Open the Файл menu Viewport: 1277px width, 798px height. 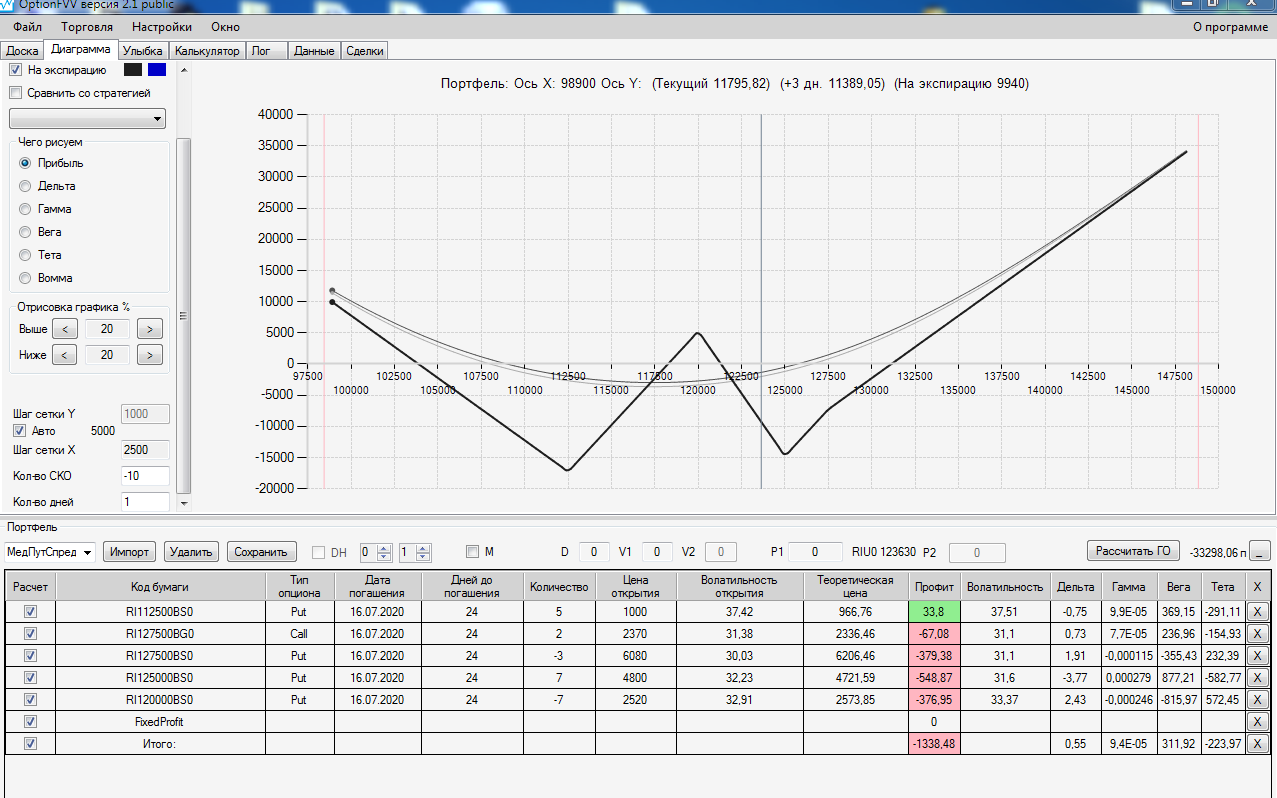[28, 27]
